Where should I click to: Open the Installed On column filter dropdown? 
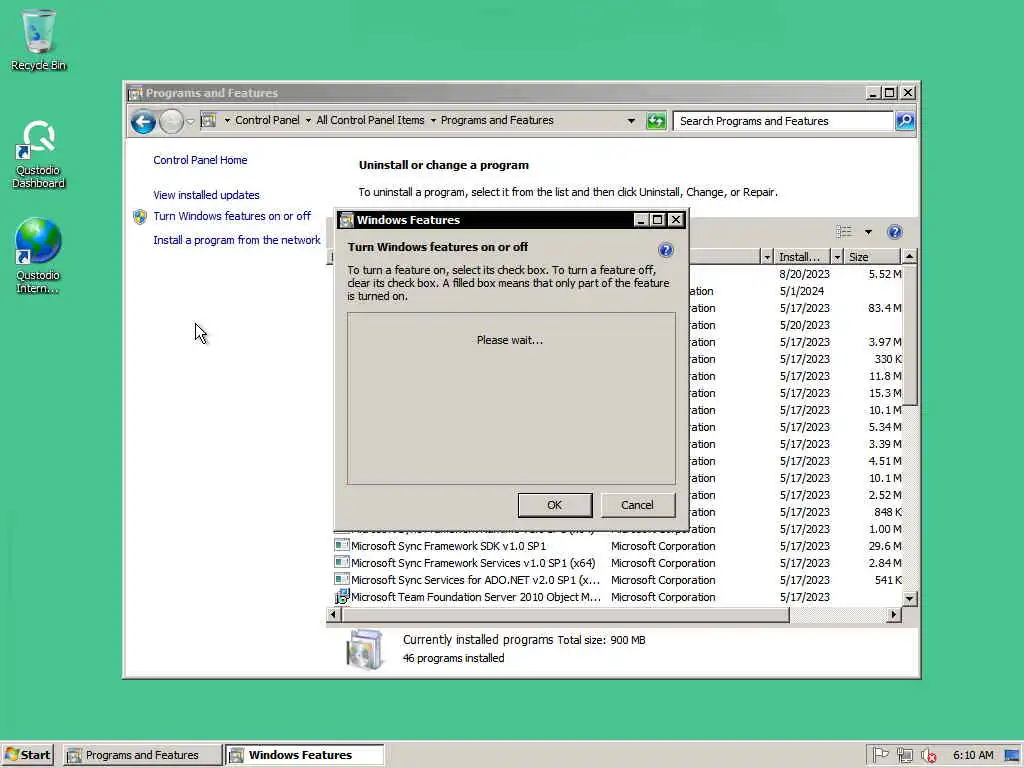pyautogui.click(x=837, y=257)
